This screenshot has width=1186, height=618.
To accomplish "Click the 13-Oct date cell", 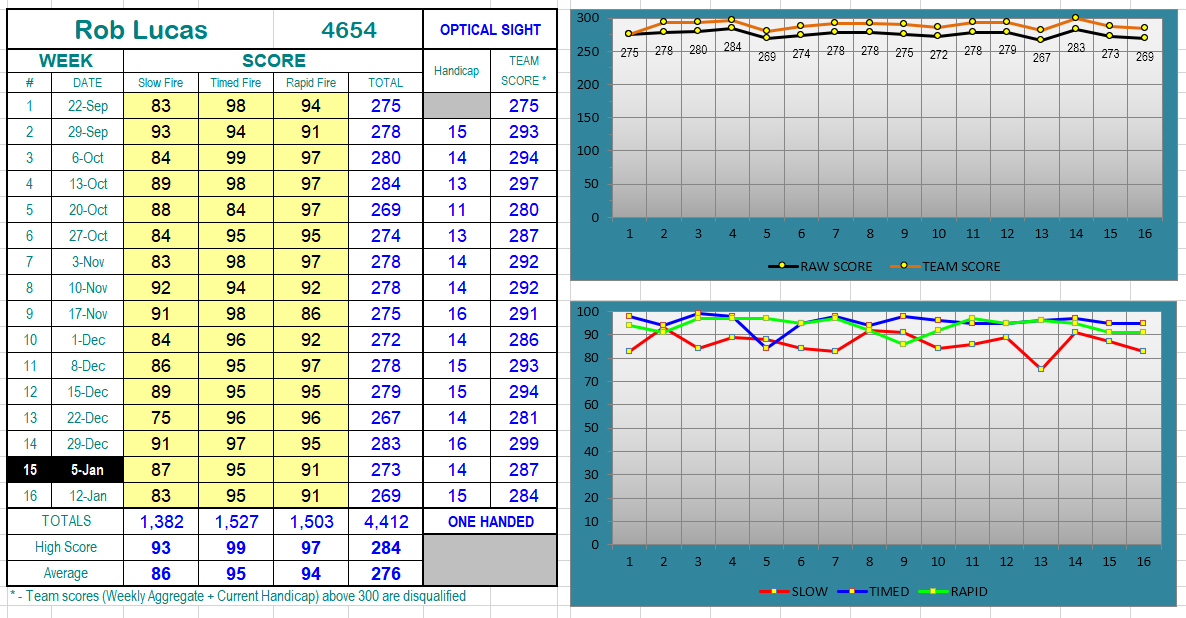I will [x=88, y=184].
